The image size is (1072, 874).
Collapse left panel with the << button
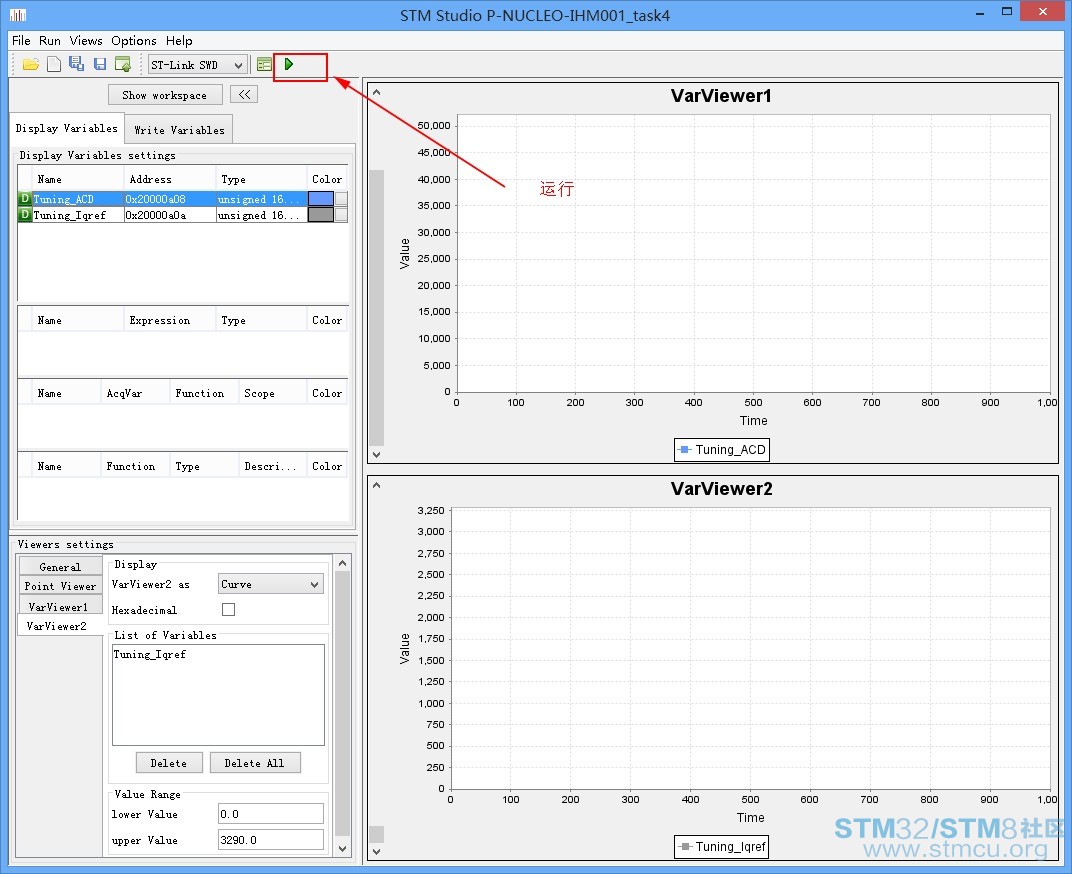coord(244,94)
